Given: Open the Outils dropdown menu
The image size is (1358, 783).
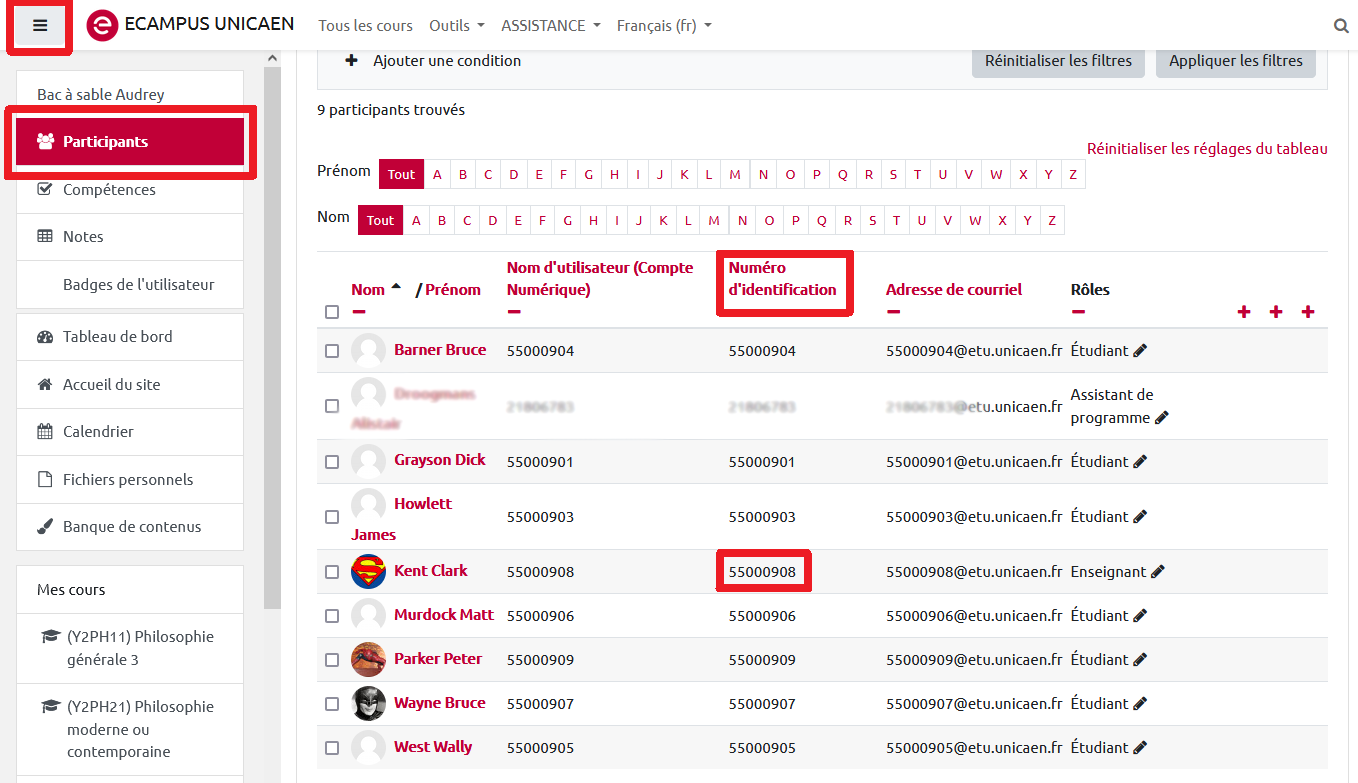Looking at the screenshot, I should (456, 26).
